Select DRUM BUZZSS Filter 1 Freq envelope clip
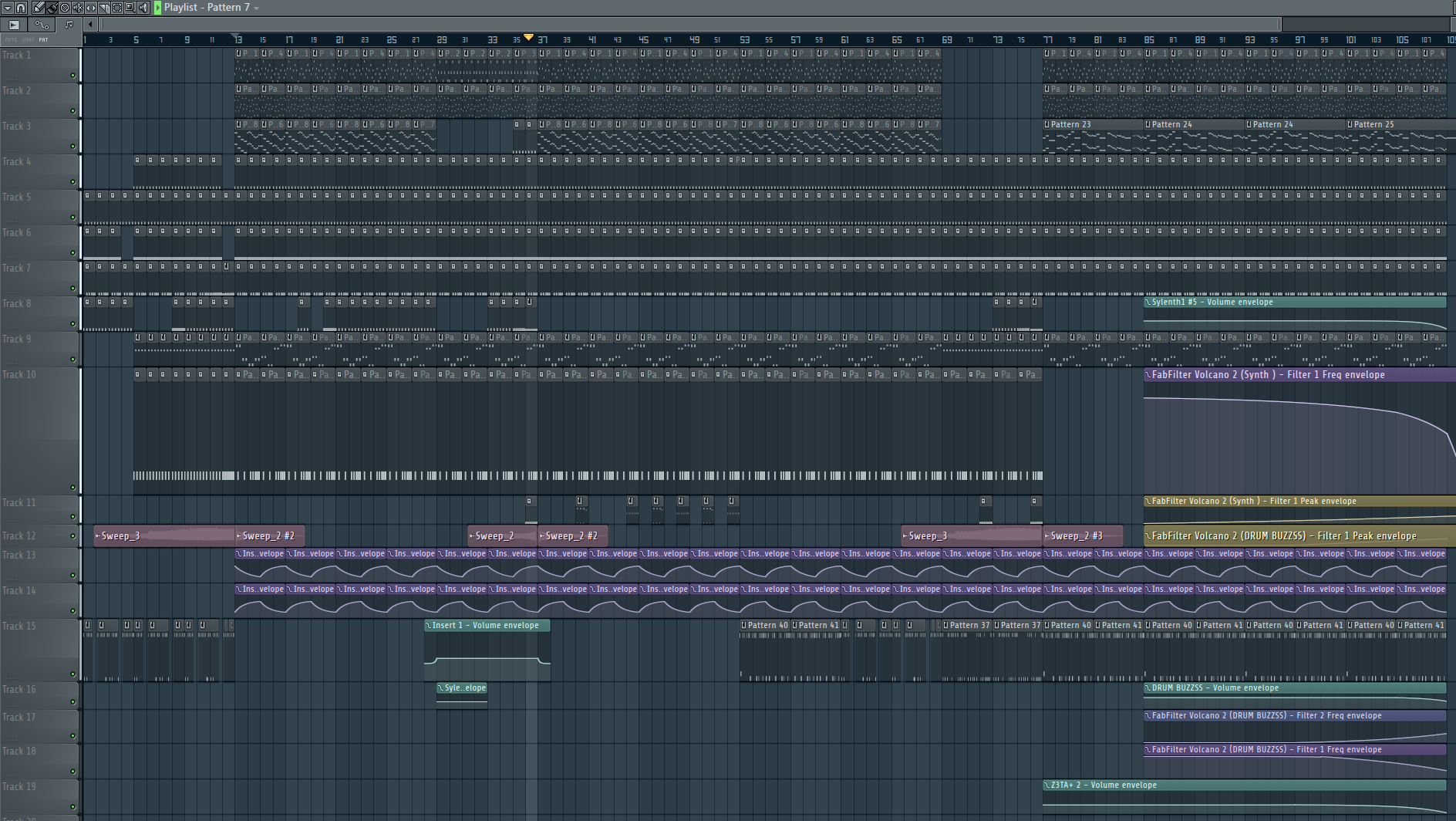 1296,759
